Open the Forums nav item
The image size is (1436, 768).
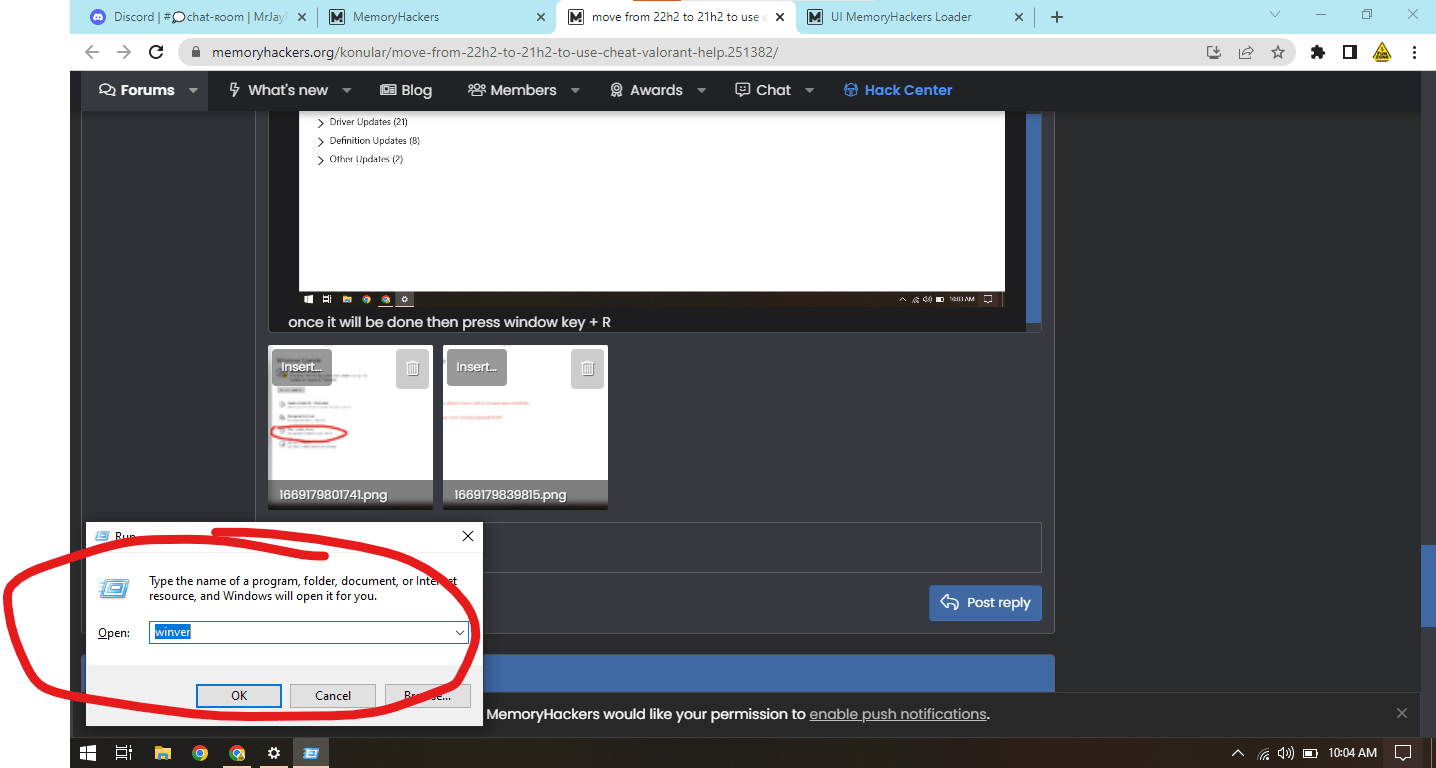tap(137, 90)
